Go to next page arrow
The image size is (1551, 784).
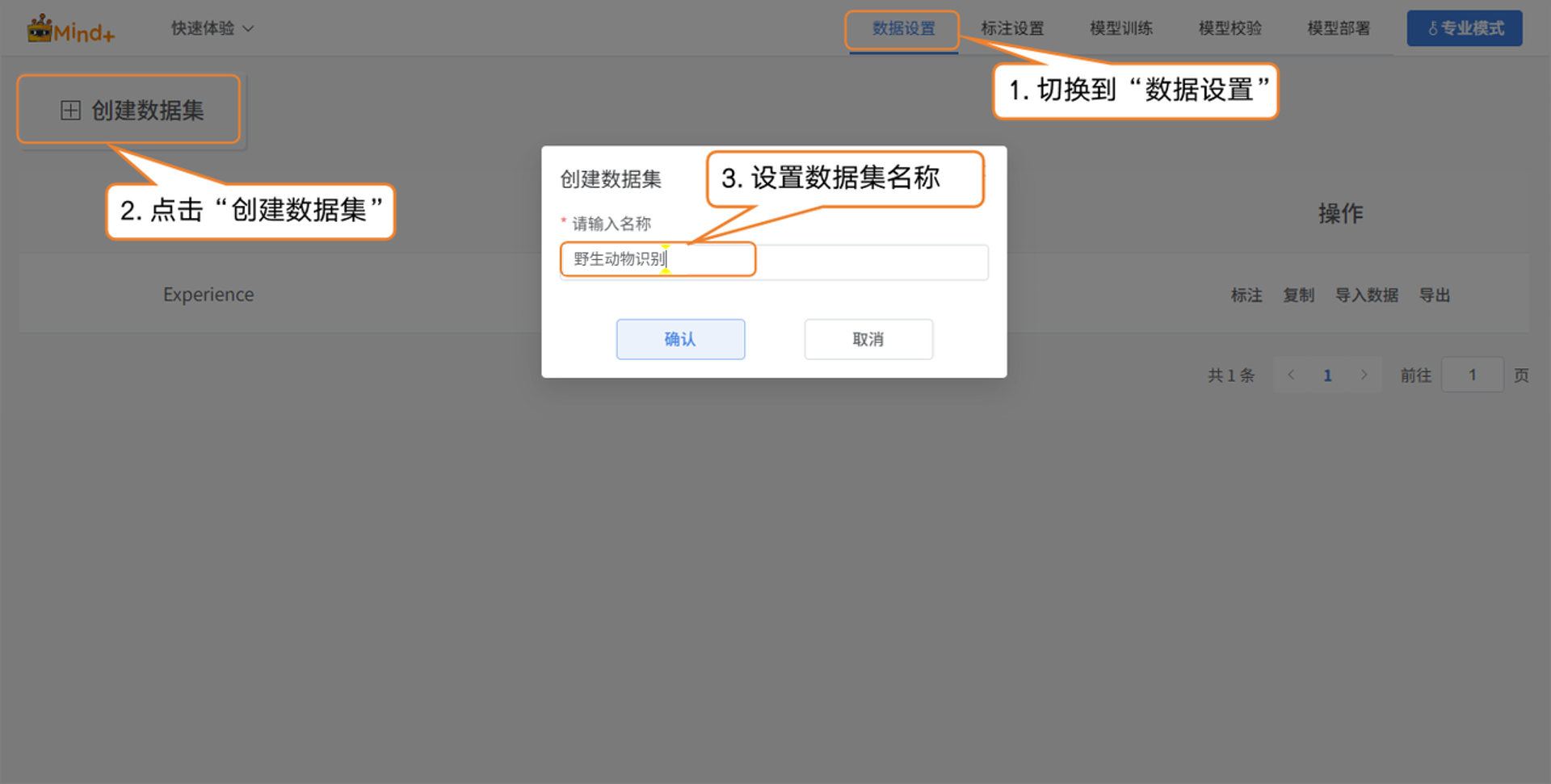point(1364,375)
